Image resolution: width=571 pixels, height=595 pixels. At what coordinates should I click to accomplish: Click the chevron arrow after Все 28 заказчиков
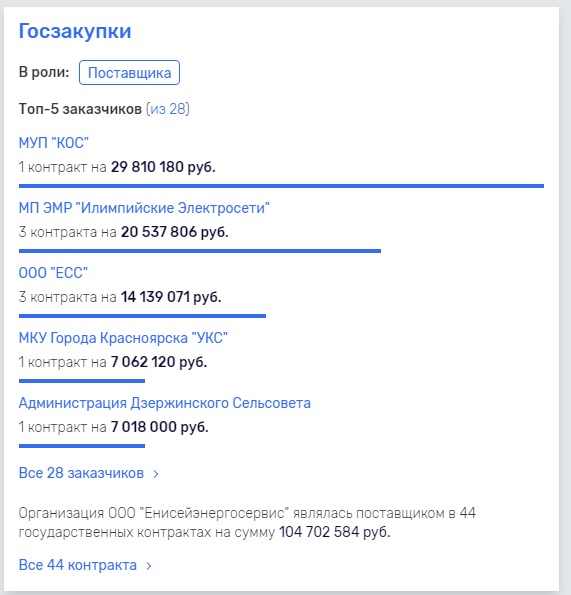[156, 474]
